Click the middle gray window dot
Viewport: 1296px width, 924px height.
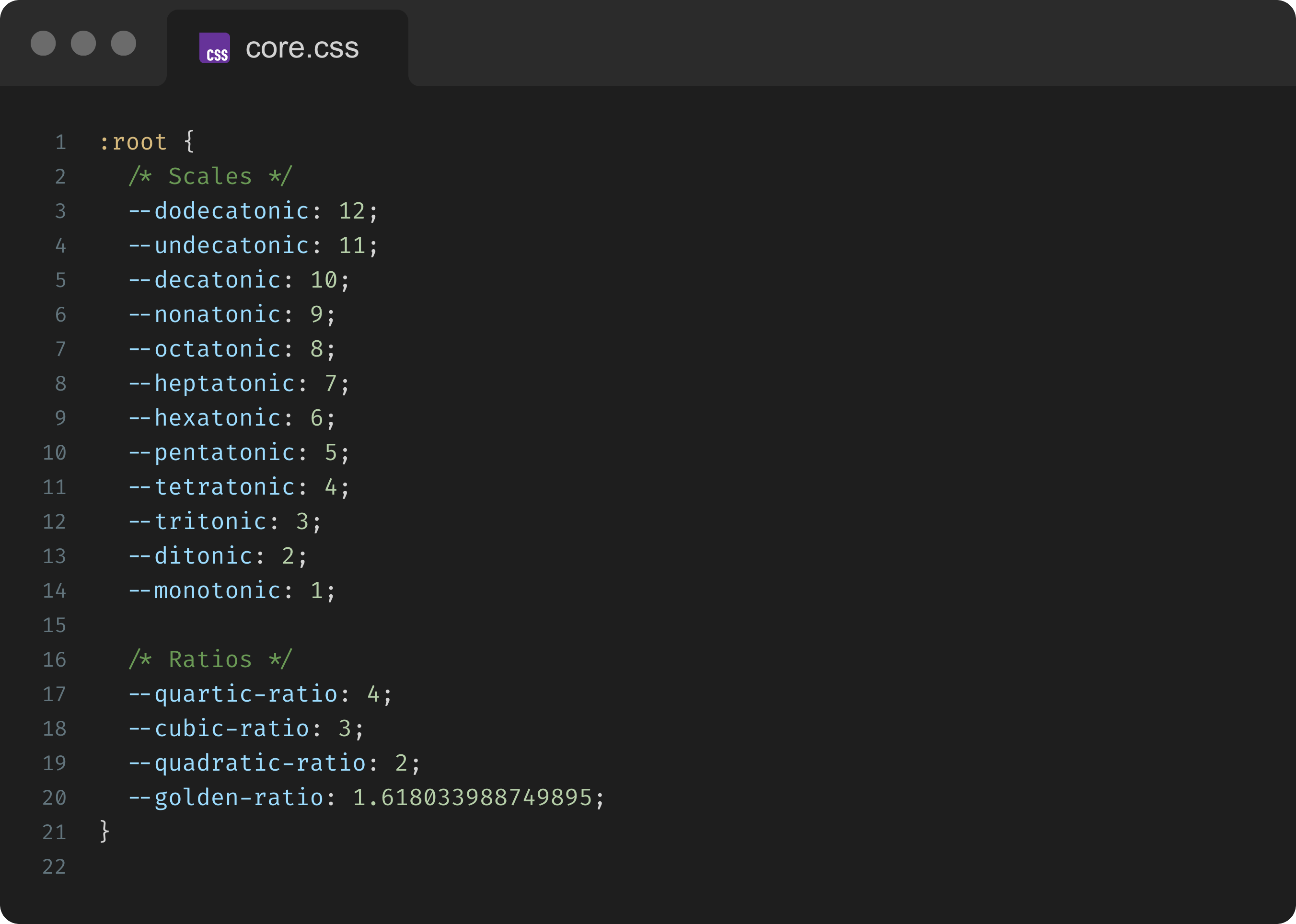(83, 43)
